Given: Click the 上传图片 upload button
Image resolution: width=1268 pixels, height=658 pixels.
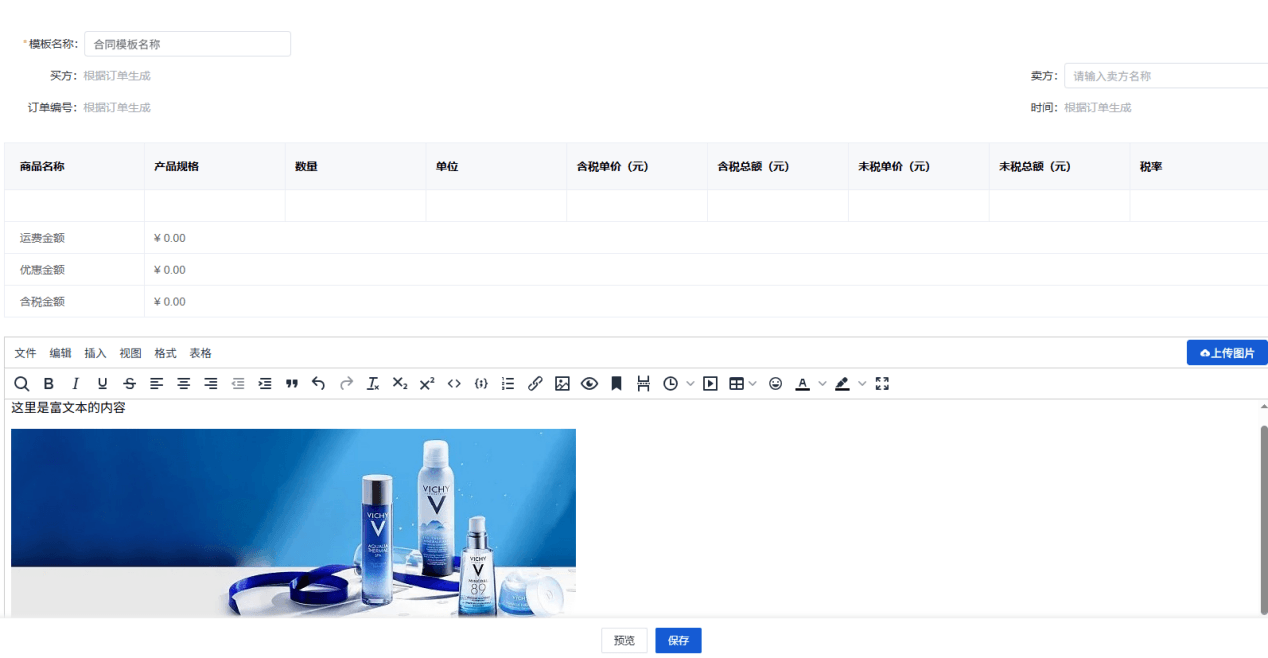Looking at the screenshot, I should pos(1227,352).
